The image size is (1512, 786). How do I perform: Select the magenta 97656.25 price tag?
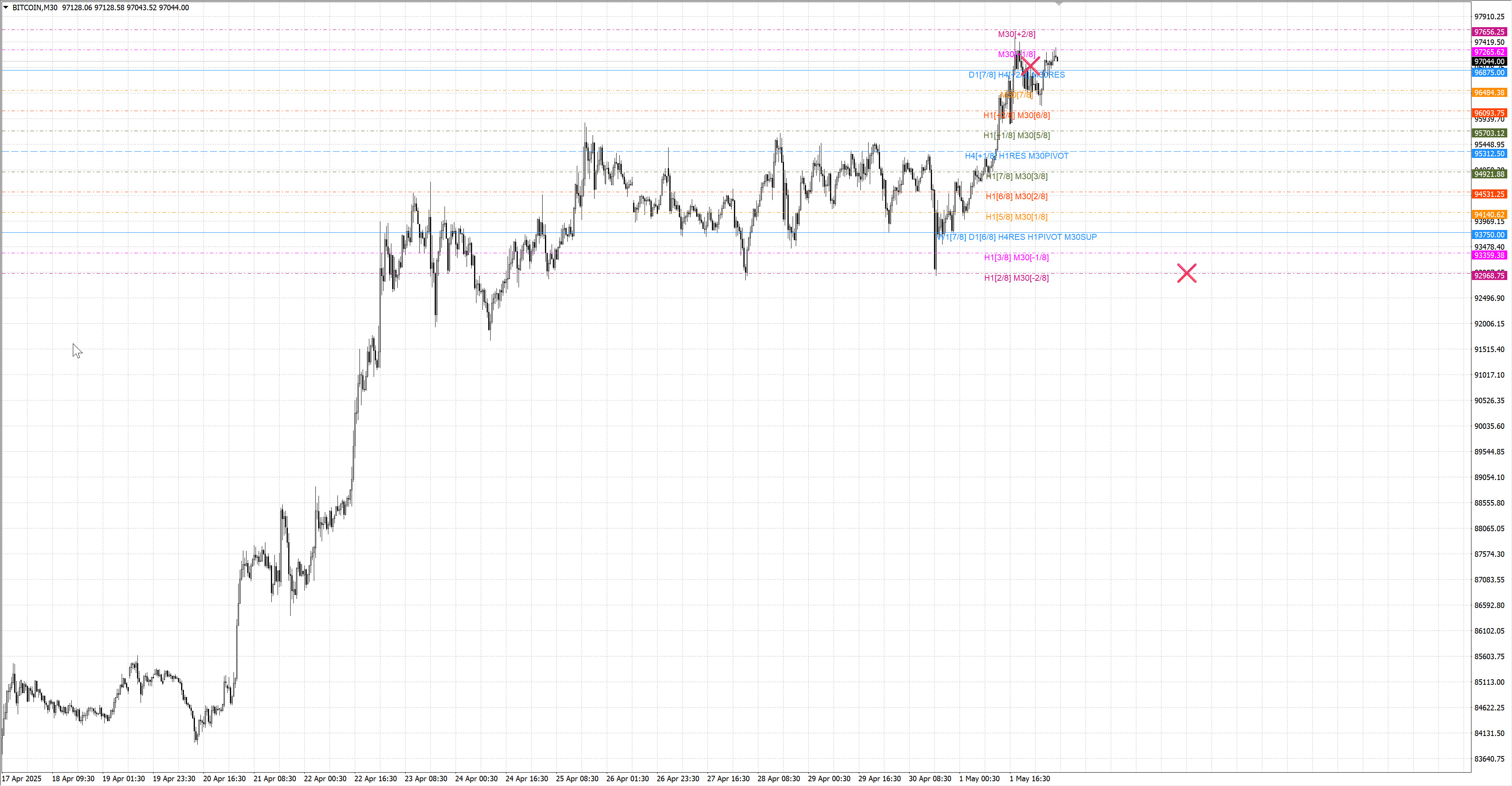click(1489, 32)
